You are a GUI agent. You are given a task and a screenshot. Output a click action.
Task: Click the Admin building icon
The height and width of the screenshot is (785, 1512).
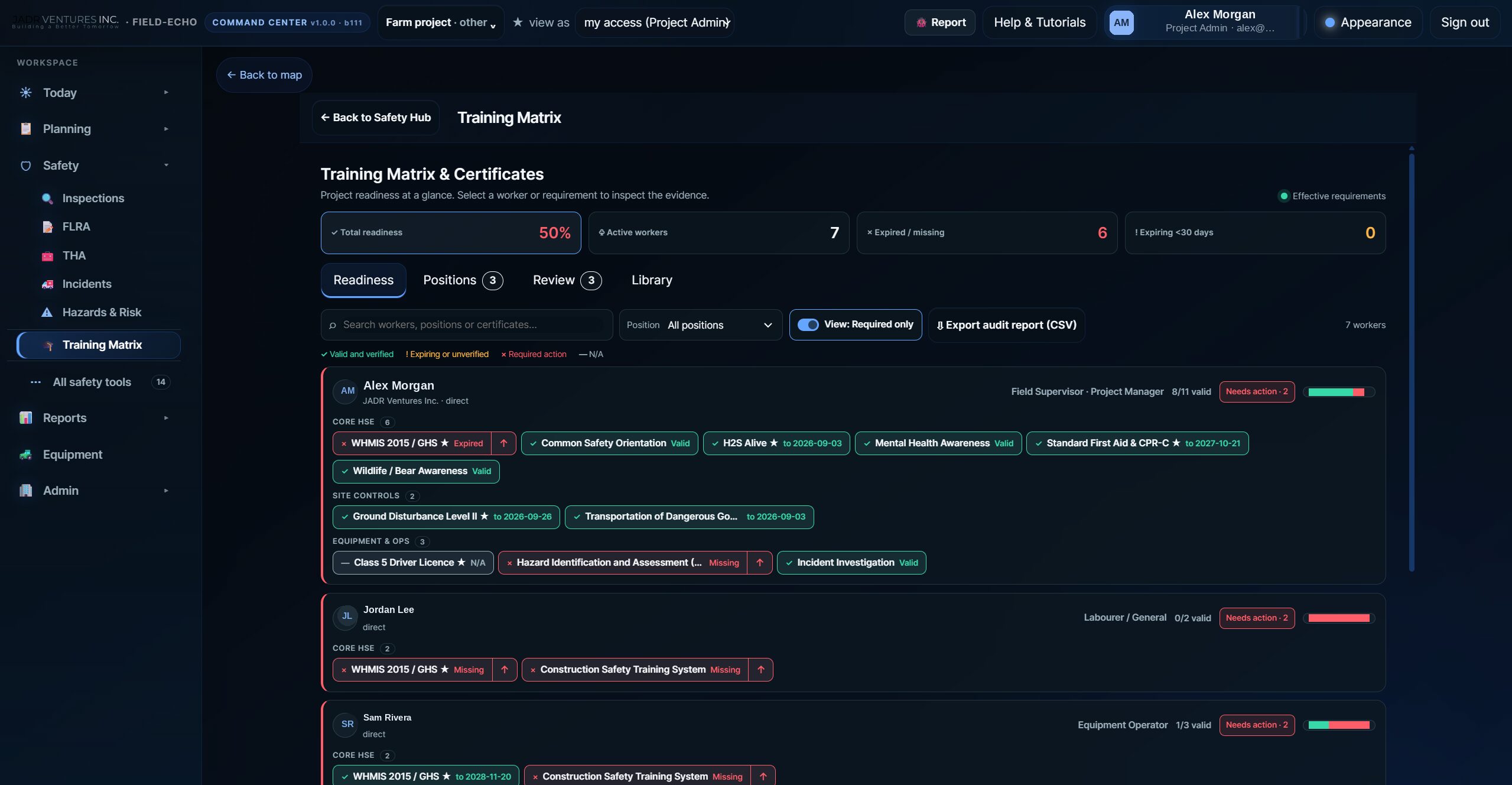(26, 491)
